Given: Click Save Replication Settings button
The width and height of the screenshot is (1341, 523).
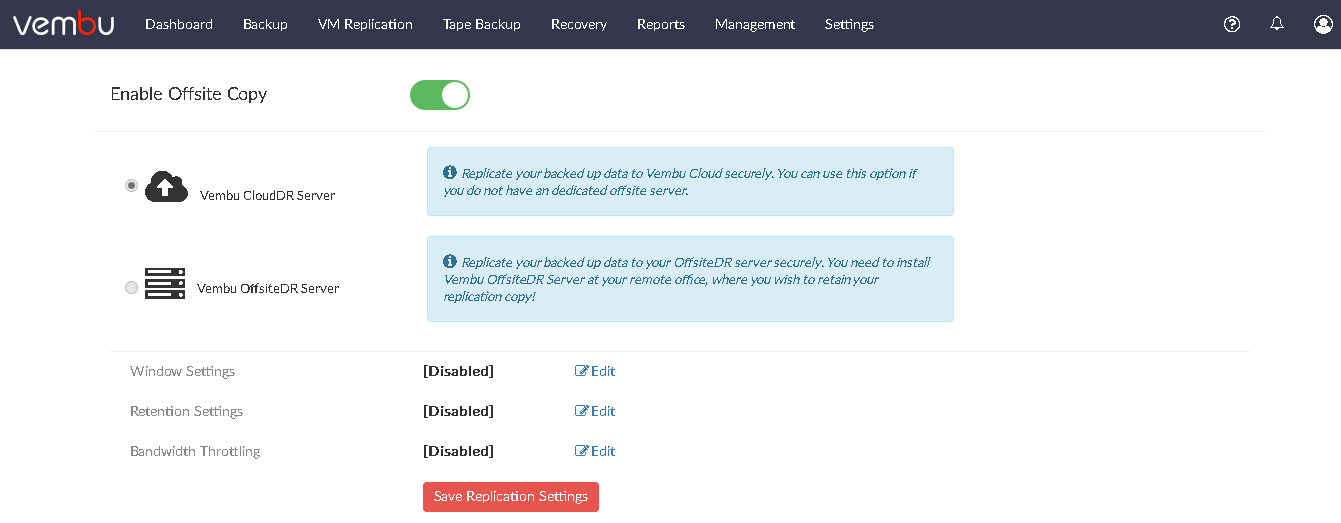Looking at the screenshot, I should 511,497.
